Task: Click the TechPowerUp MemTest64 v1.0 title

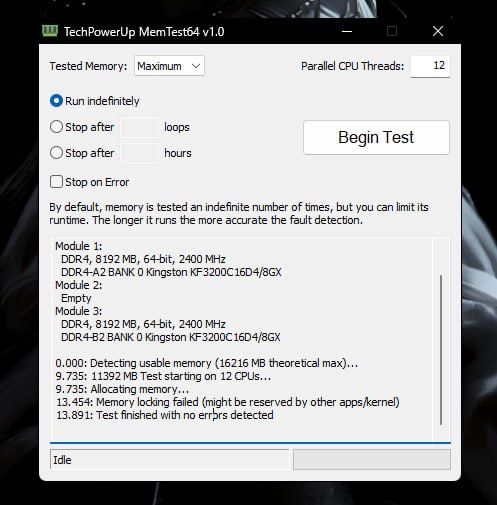Action: (x=144, y=32)
